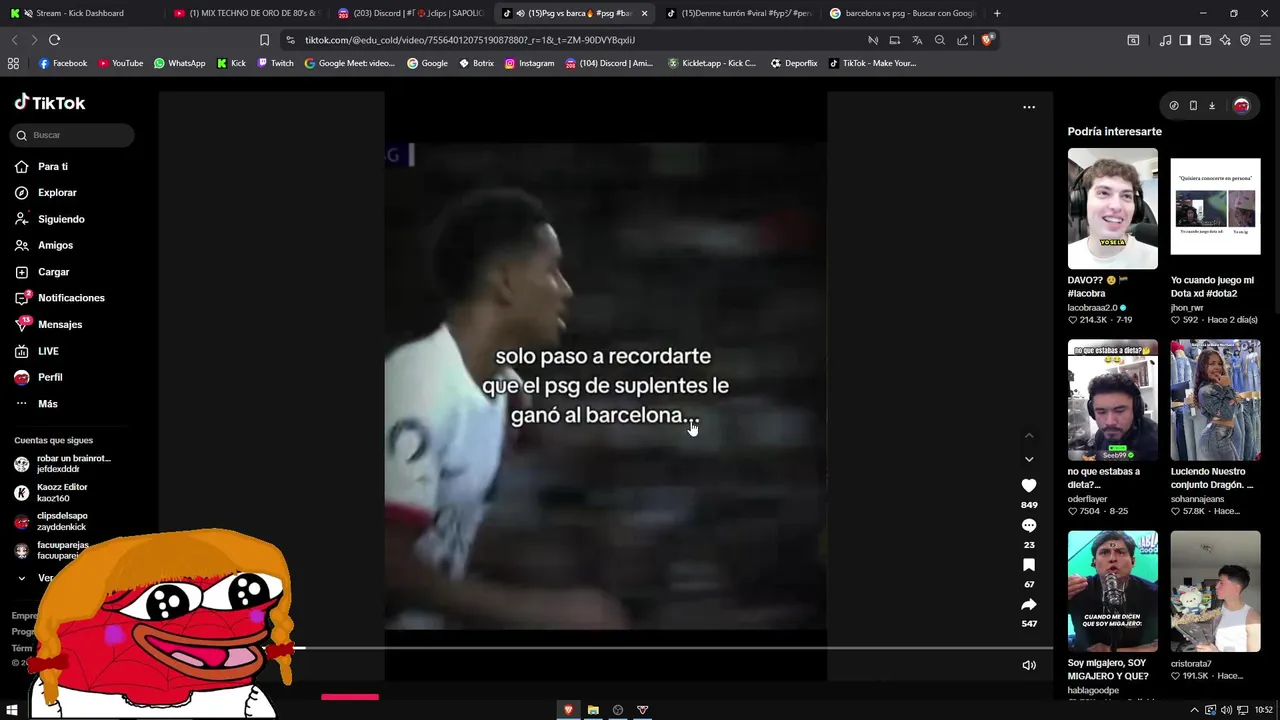Go to TikTok home via the logo
This screenshot has width=1280, height=720.
point(50,102)
